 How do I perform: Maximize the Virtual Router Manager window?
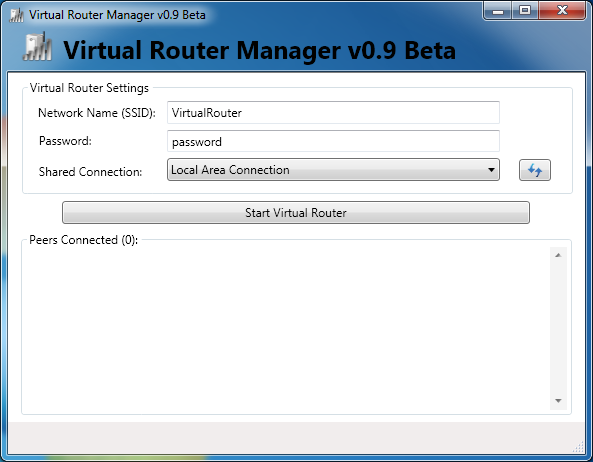[x=525, y=11]
